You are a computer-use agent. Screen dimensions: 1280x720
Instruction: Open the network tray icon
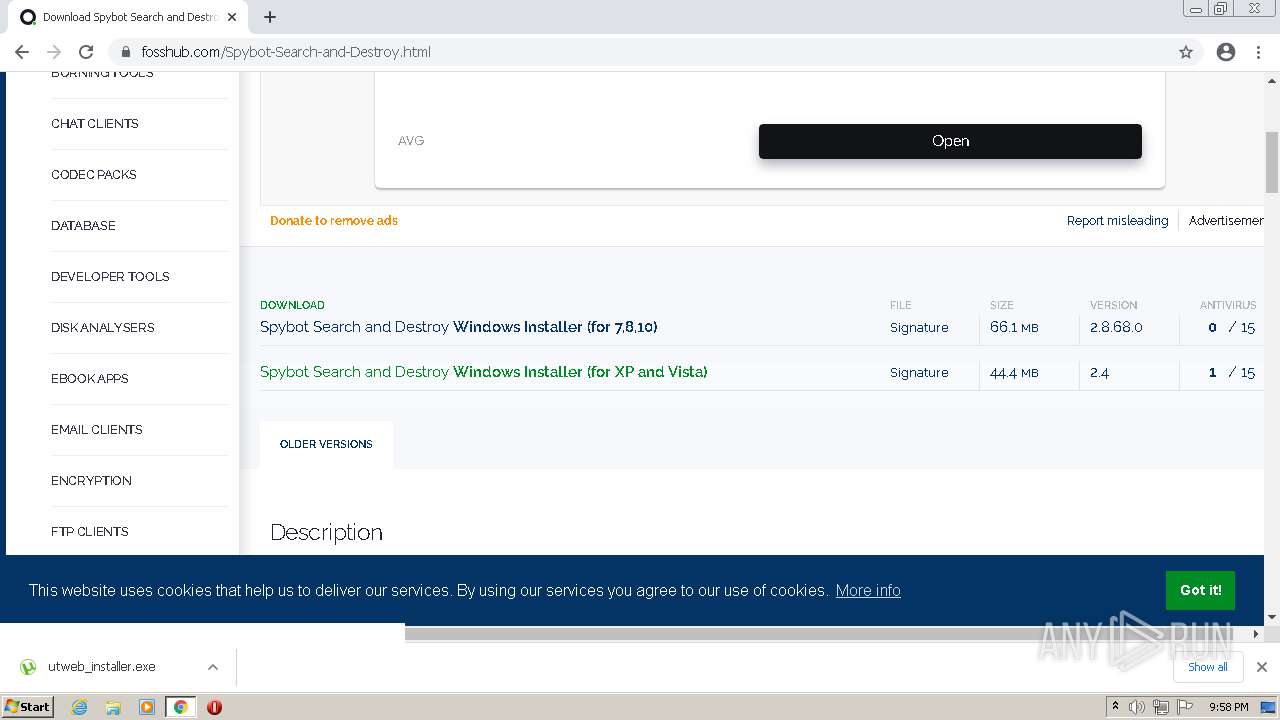1160,707
